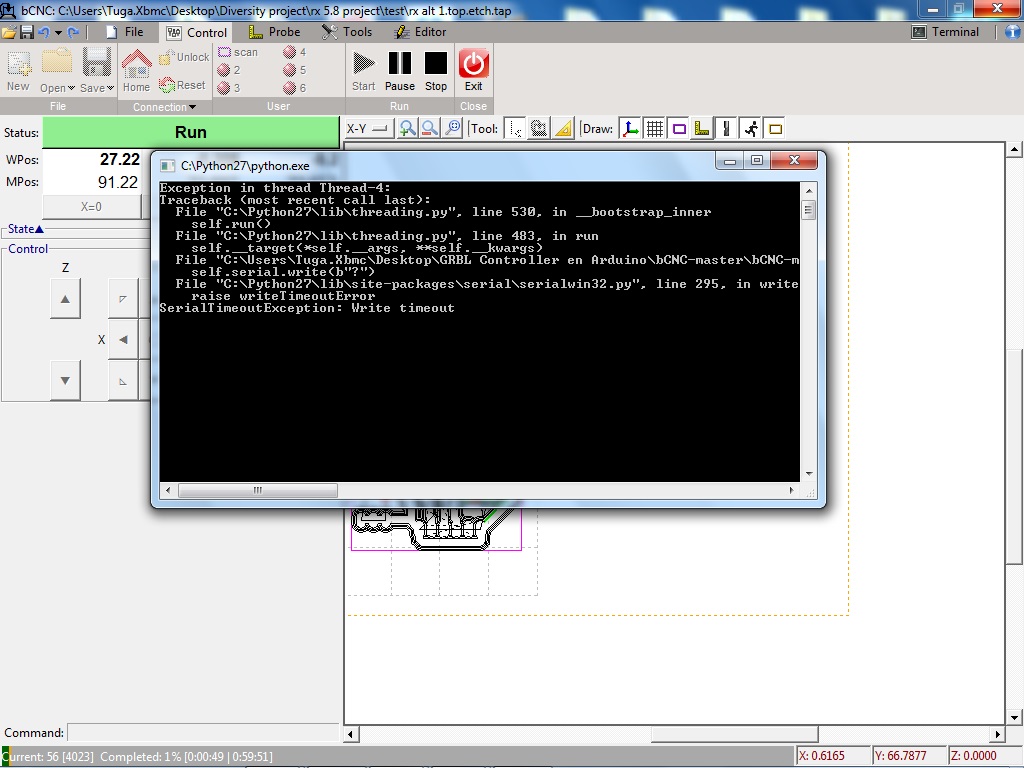
Task: Switch to the File ribbon tab
Action: pyautogui.click(x=125, y=32)
